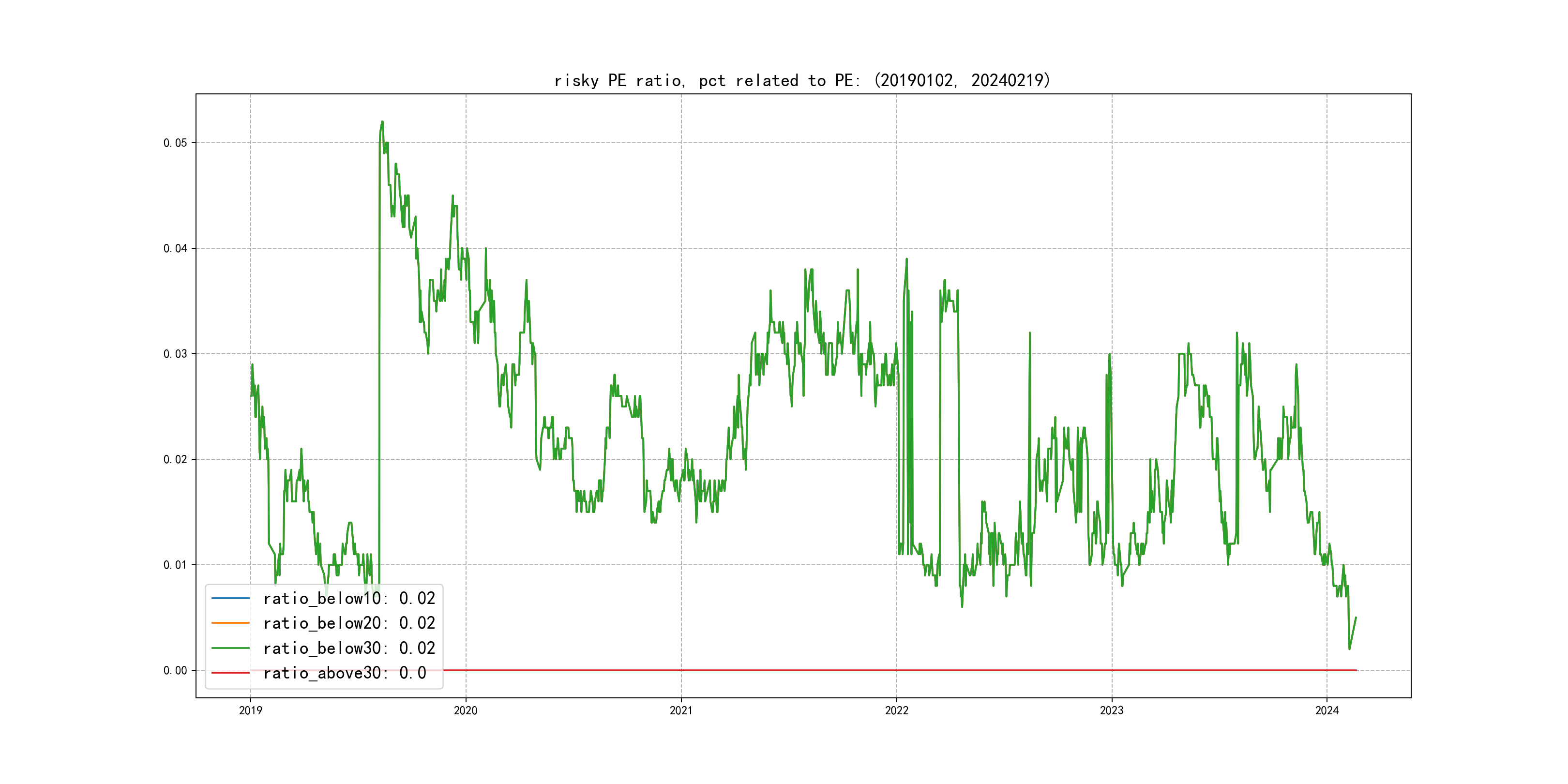Image resolution: width=1568 pixels, height=784 pixels.
Task: Click the red ratio_above30 legend line
Action: pyautogui.click(x=230, y=673)
